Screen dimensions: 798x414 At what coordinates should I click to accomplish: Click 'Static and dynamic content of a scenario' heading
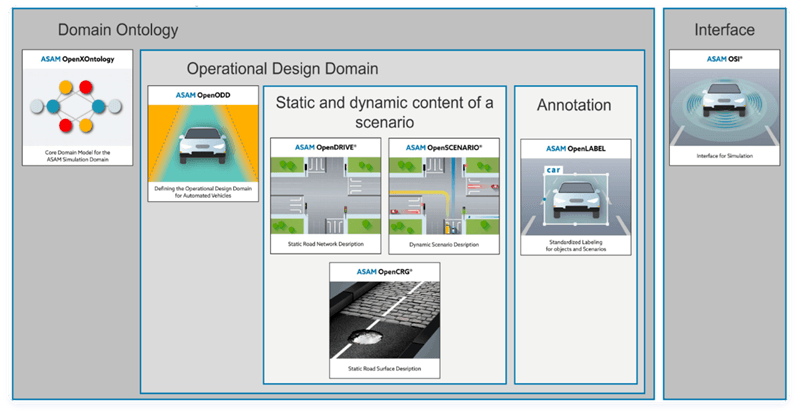point(385,112)
